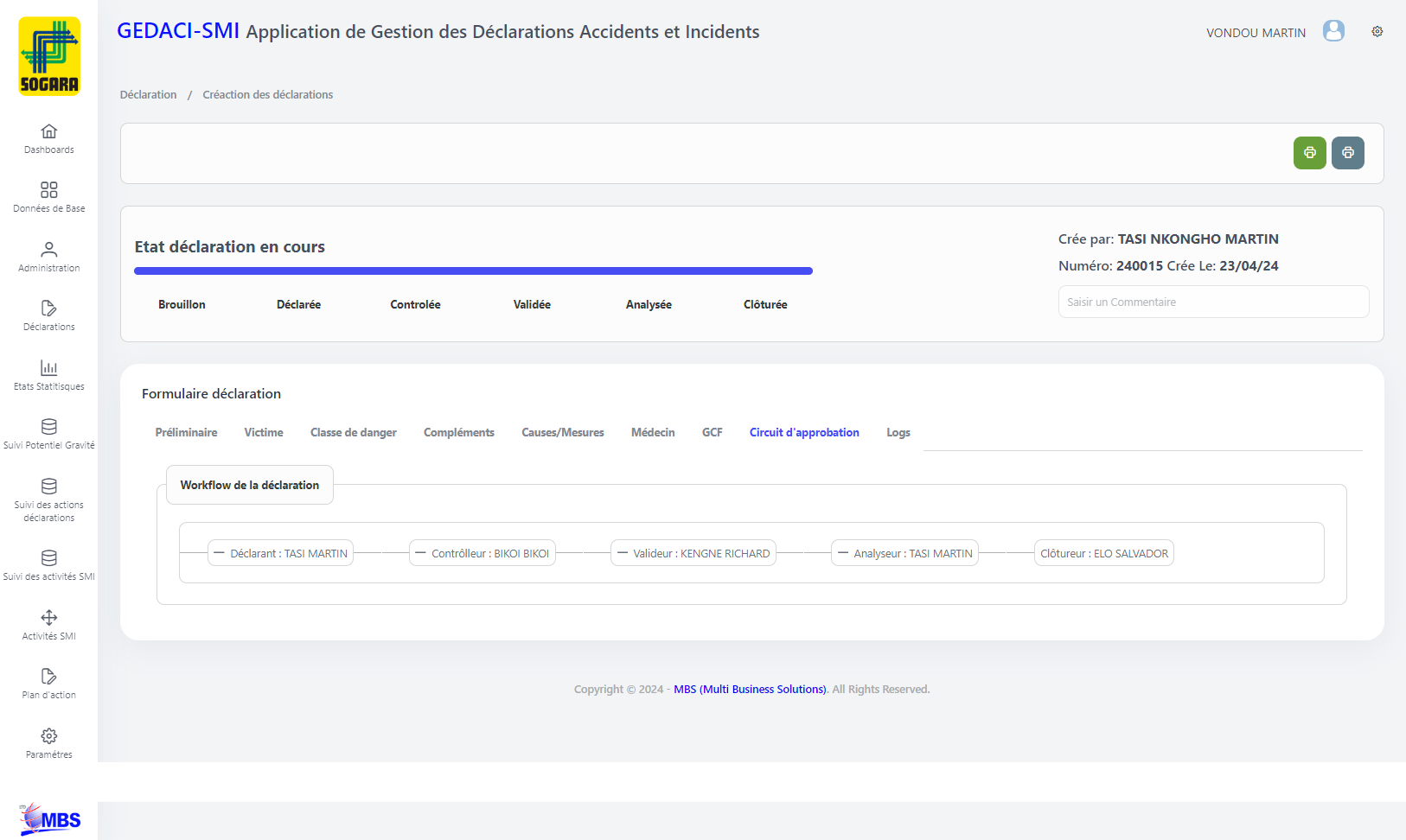Click the Controlée status step
The height and width of the screenshot is (840, 1406).
(x=415, y=304)
